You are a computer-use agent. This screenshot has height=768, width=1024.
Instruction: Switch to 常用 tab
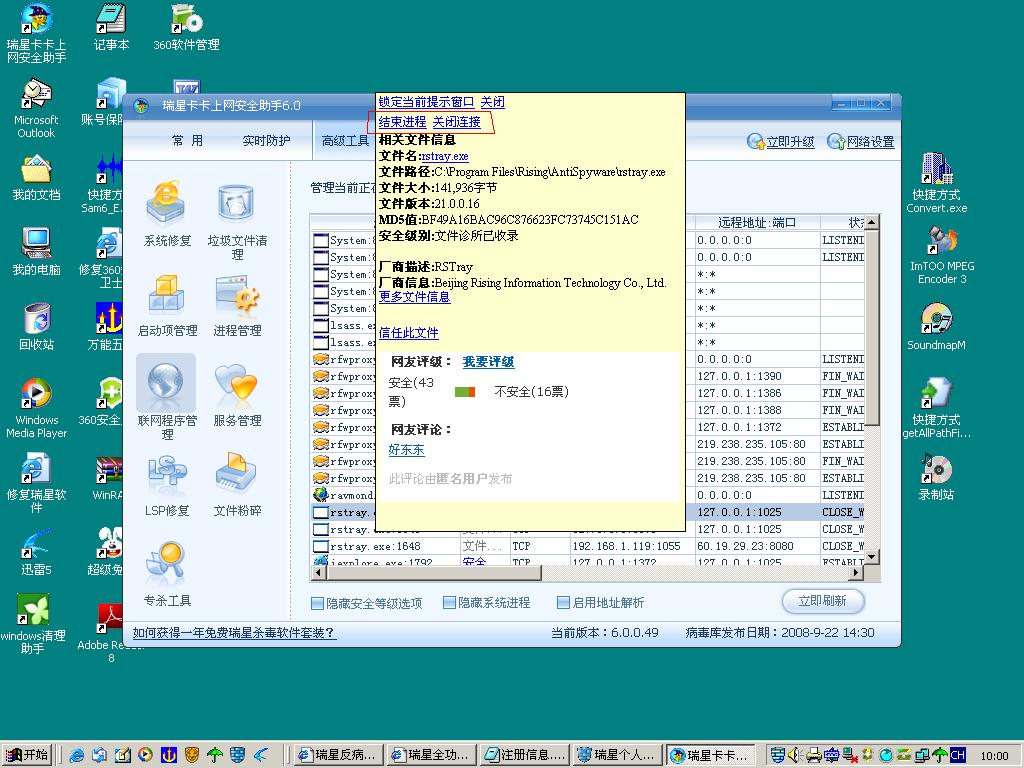[x=187, y=140]
